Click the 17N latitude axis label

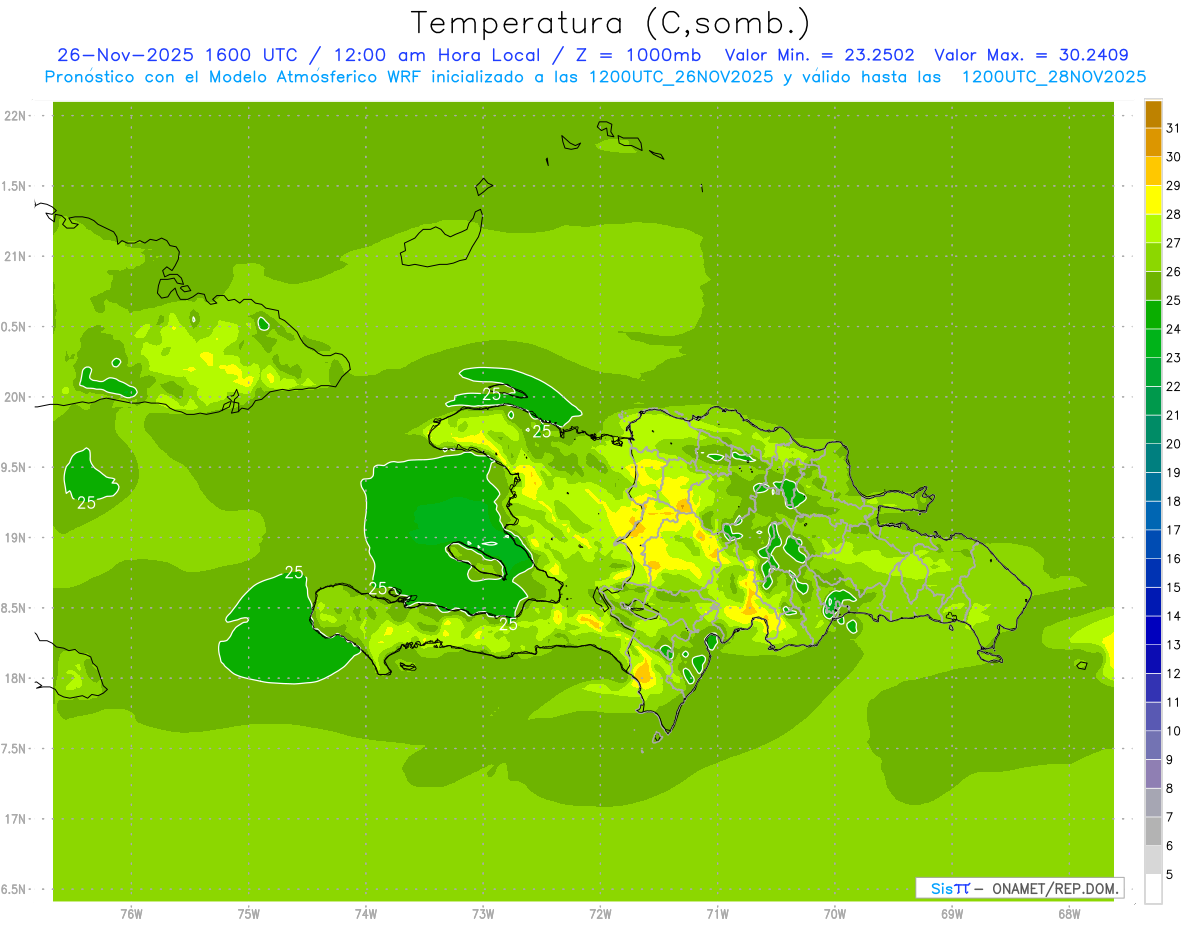(16, 819)
